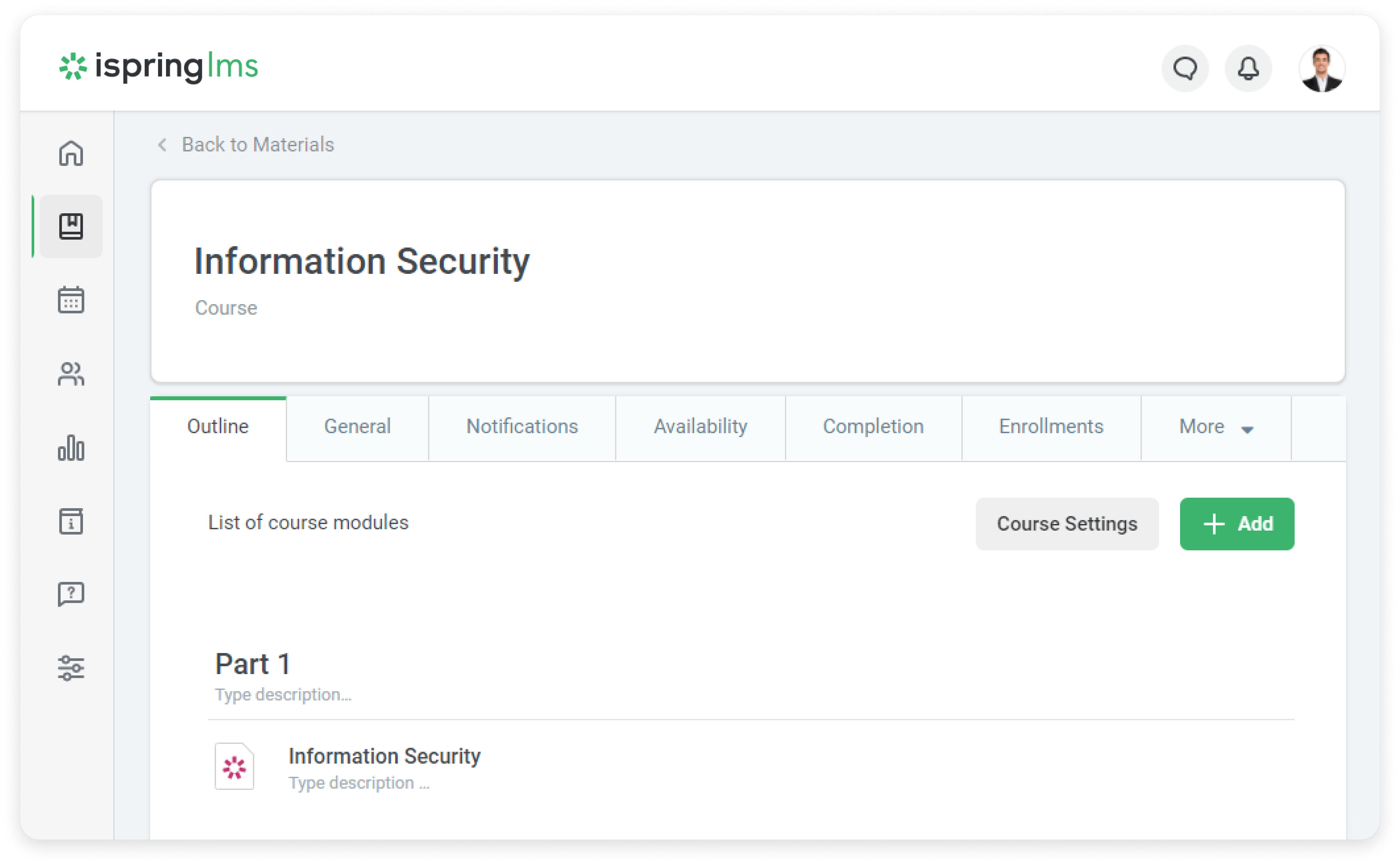This screenshot has width=1400, height=865.
Task: Open the Home sidebar icon
Action: point(71,153)
